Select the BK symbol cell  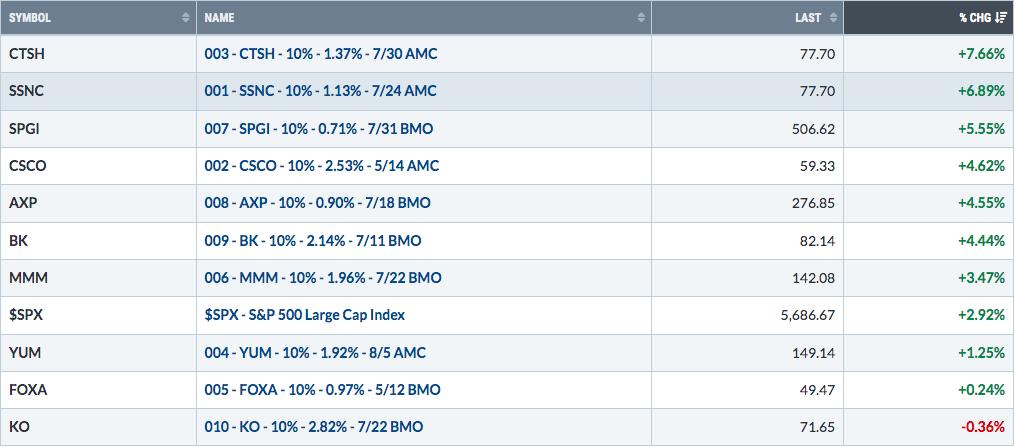pos(98,241)
